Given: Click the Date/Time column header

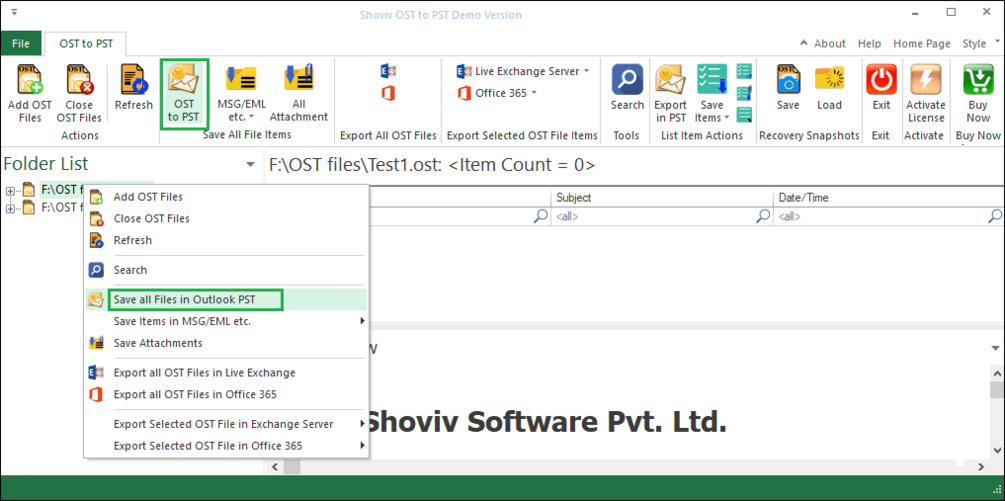Looking at the screenshot, I should point(888,198).
